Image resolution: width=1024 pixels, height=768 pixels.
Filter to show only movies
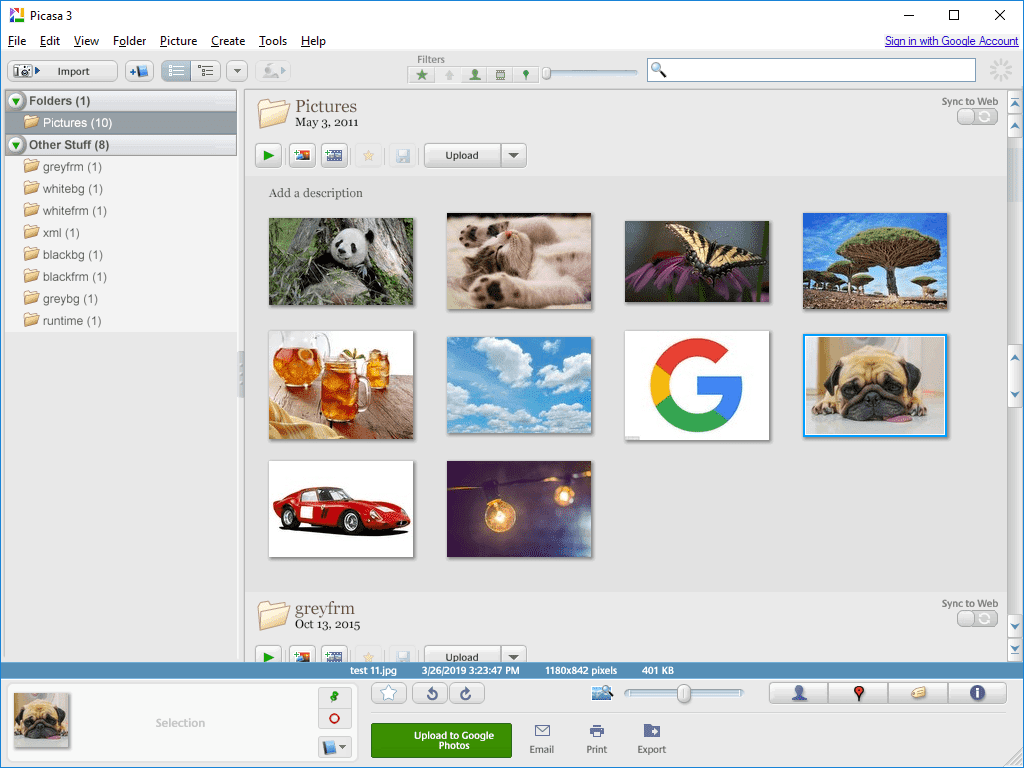(x=500, y=75)
